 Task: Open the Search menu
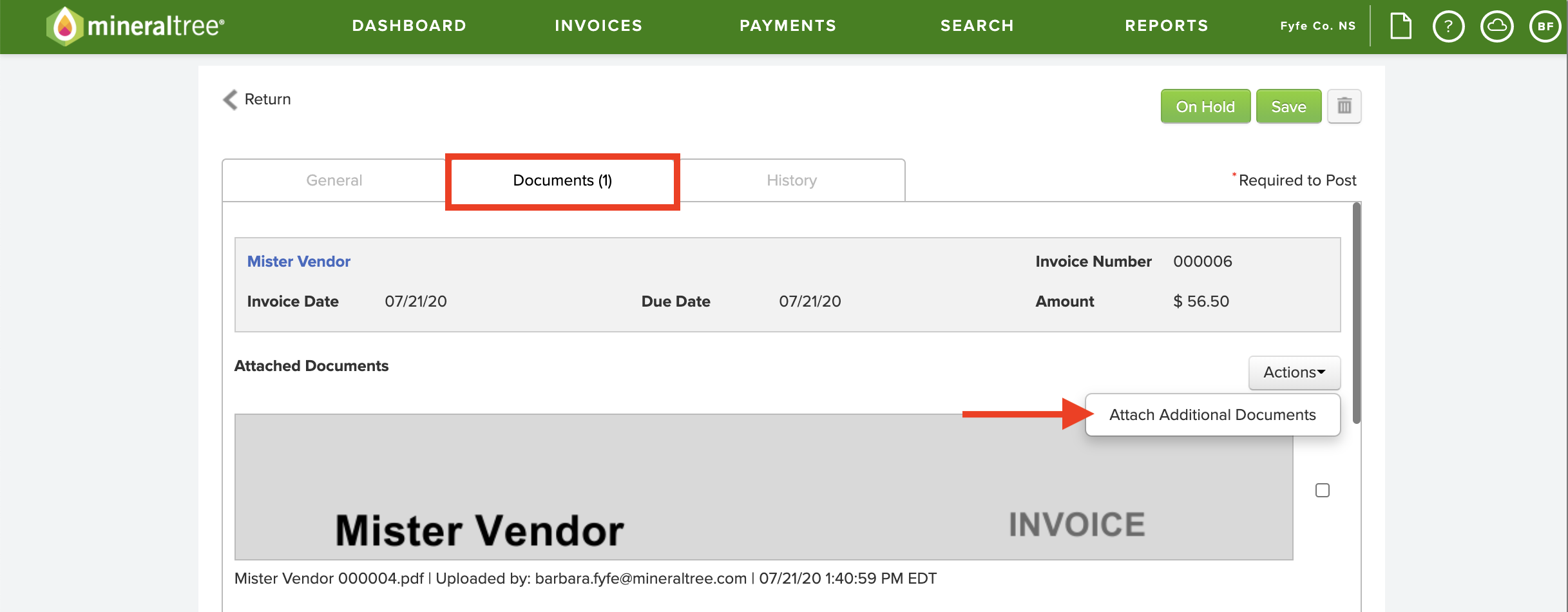(977, 26)
